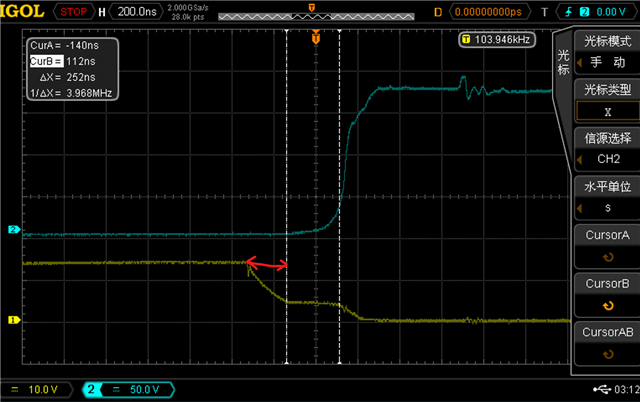The image size is (640, 402).
Task: Open the 光标模式 cursor mode menu
Action: (607, 41)
